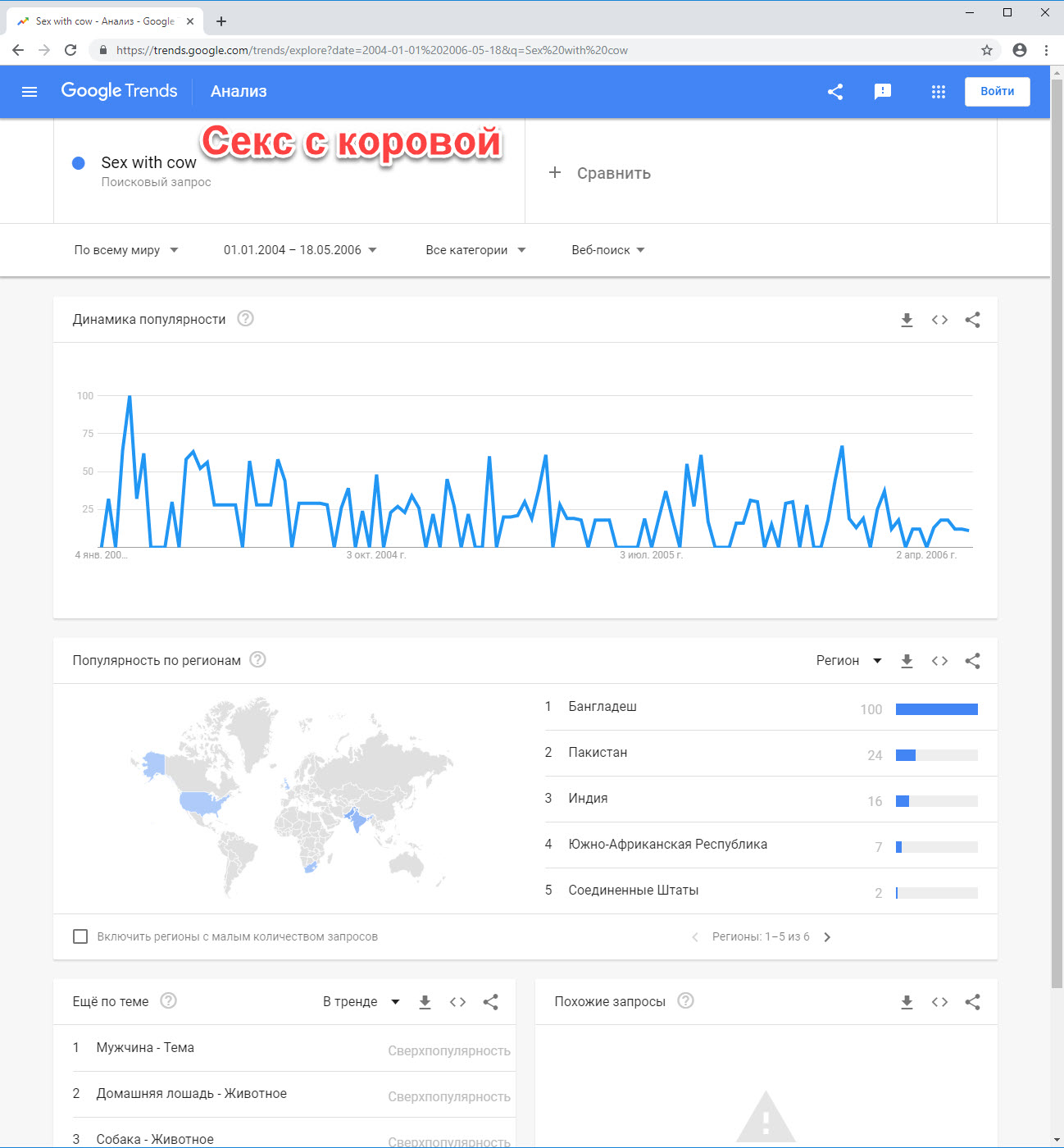Download the related queries (Похожие запросы) data
The height and width of the screenshot is (1148, 1064).
pyautogui.click(x=907, y=1002)
